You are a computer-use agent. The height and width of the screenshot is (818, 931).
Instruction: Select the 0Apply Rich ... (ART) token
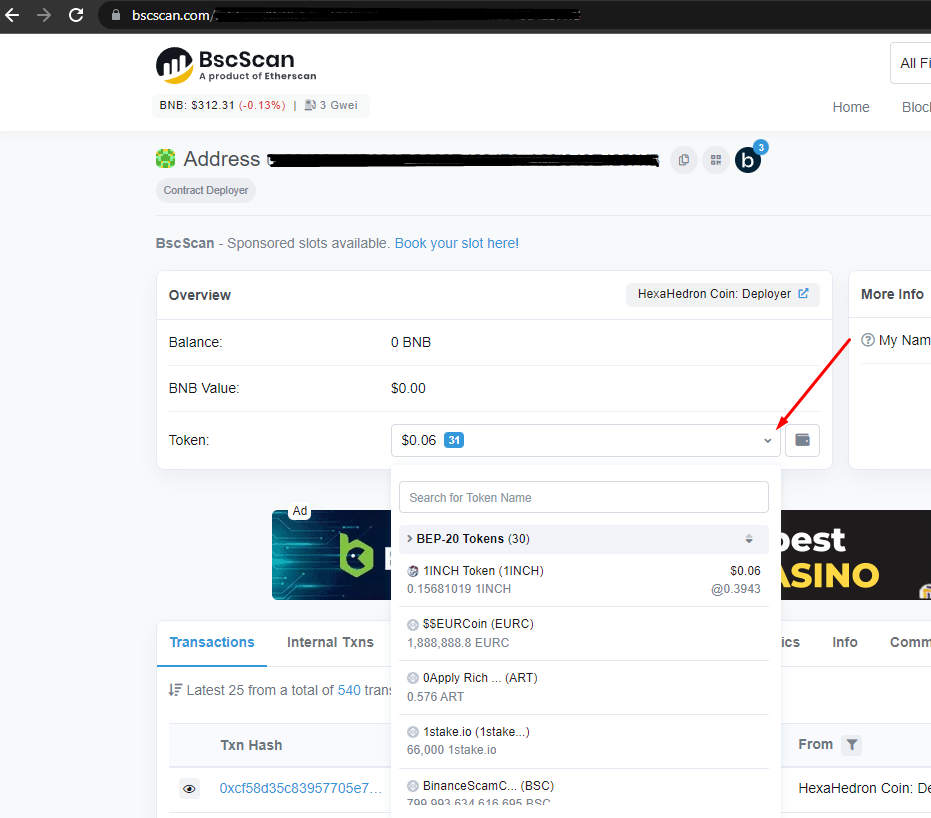coord(584,687)
